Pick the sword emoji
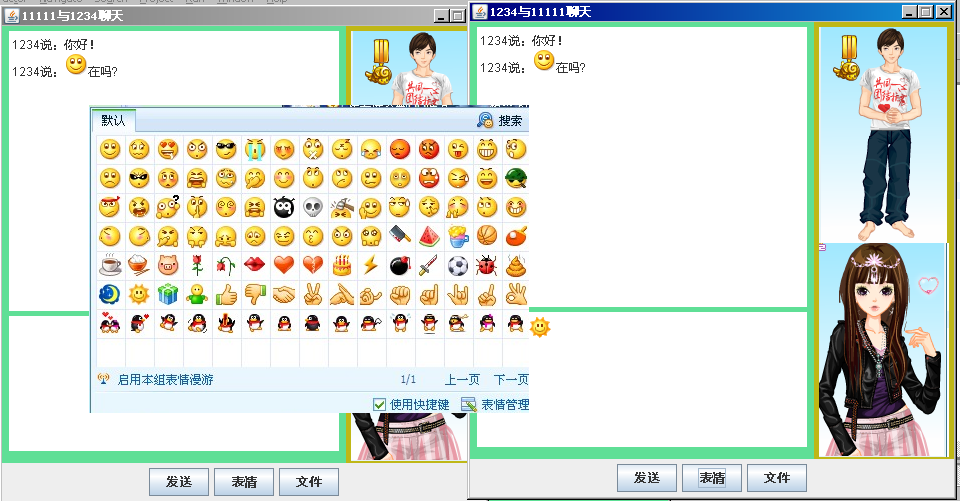This screenshot has height=501, width=960. click(429, 265)
